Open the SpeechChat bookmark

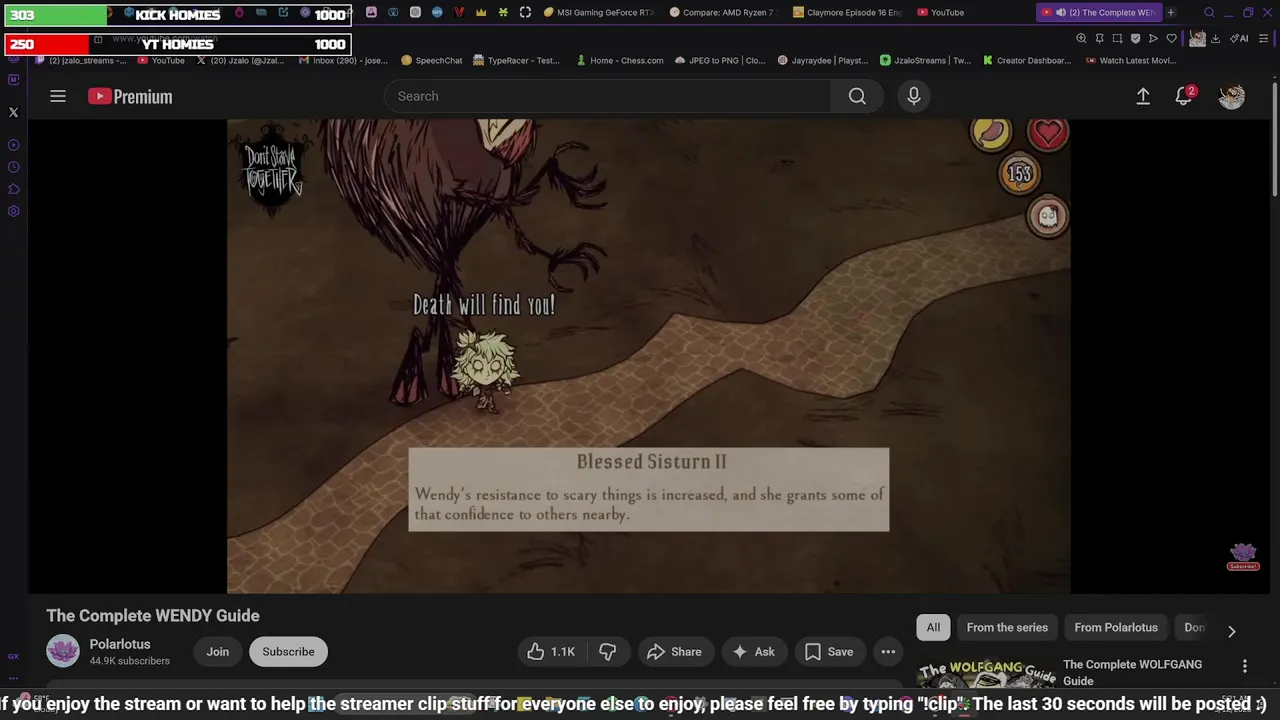coord(431,60)
